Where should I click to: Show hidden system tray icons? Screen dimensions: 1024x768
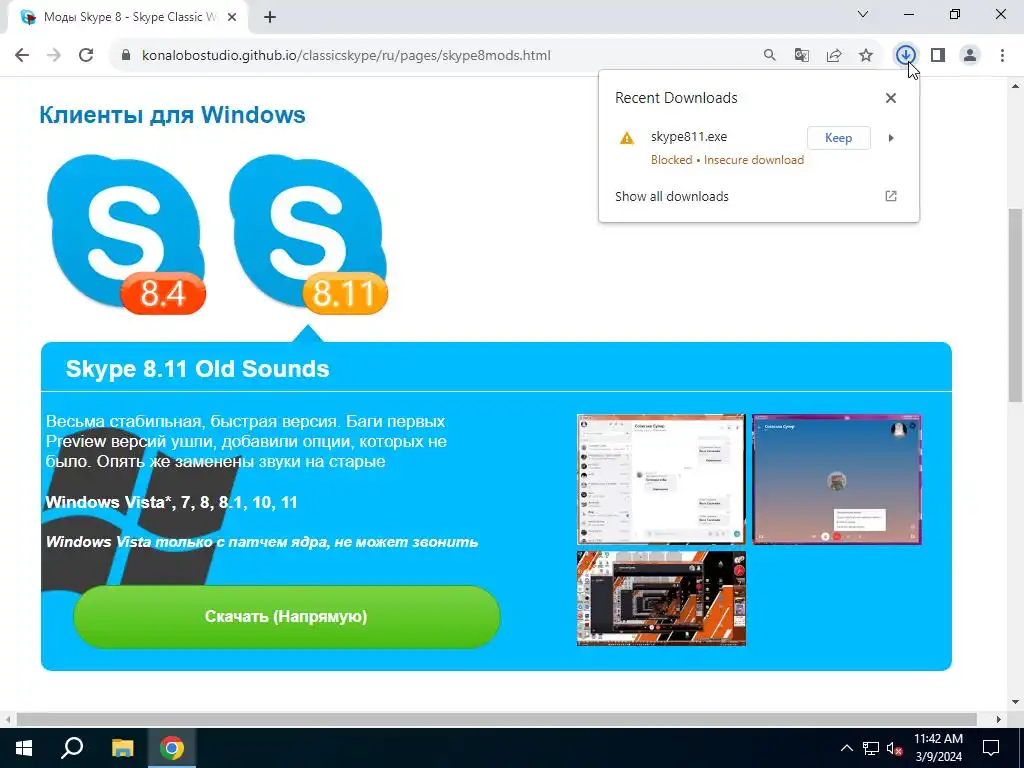(x=846, y=748)
